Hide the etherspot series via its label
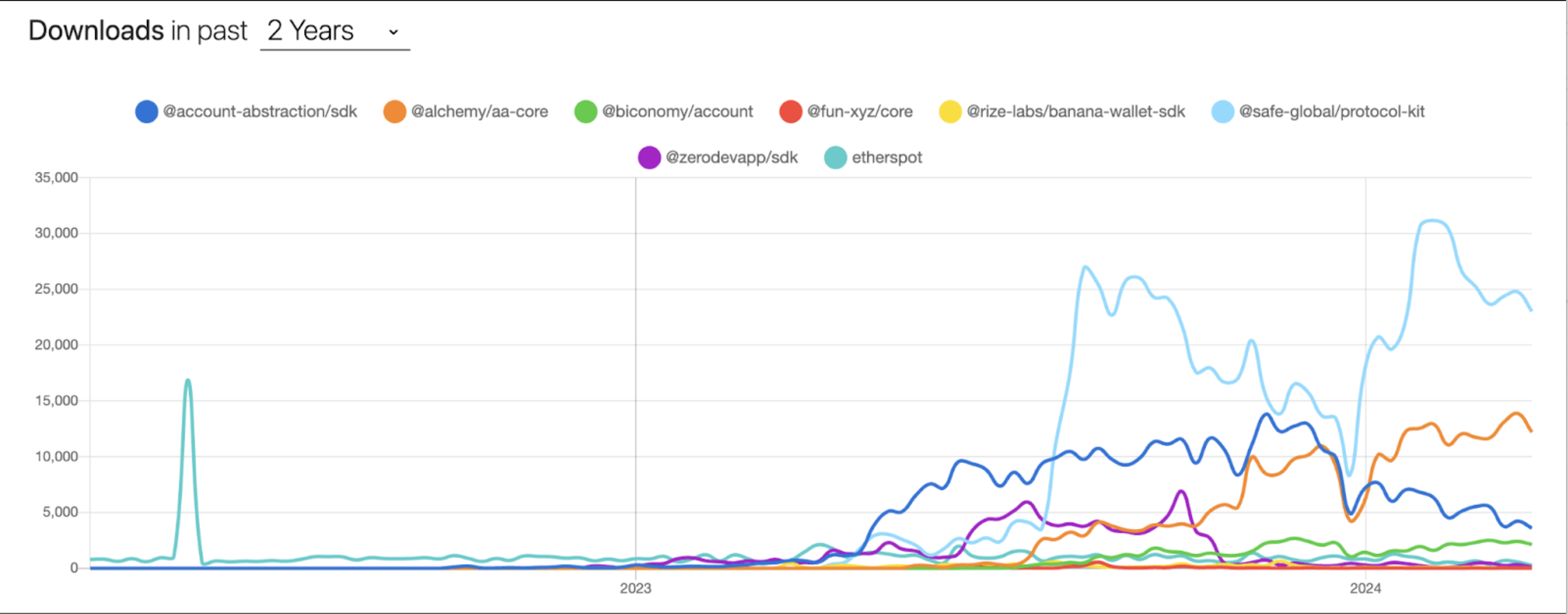The width and height of the screenshot is (1568, 614). pyautogui.click(x=887, y=158)
